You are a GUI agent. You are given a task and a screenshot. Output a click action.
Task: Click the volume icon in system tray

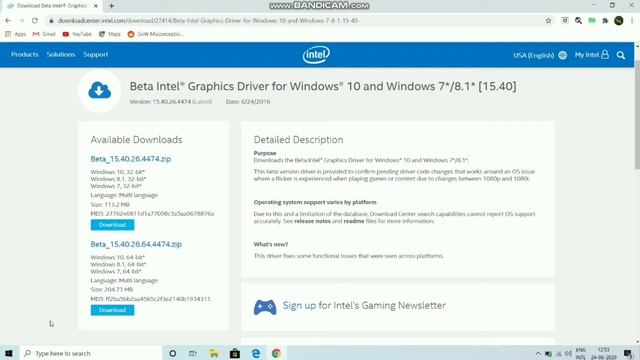click(x=568, y=353)
